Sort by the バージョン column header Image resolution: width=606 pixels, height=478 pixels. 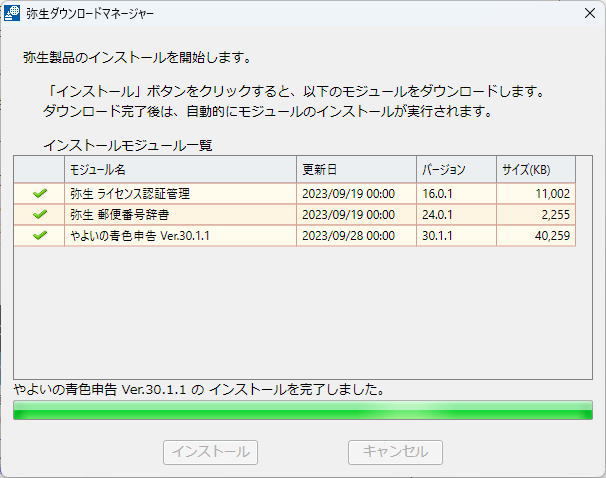[x=456, y=169]
